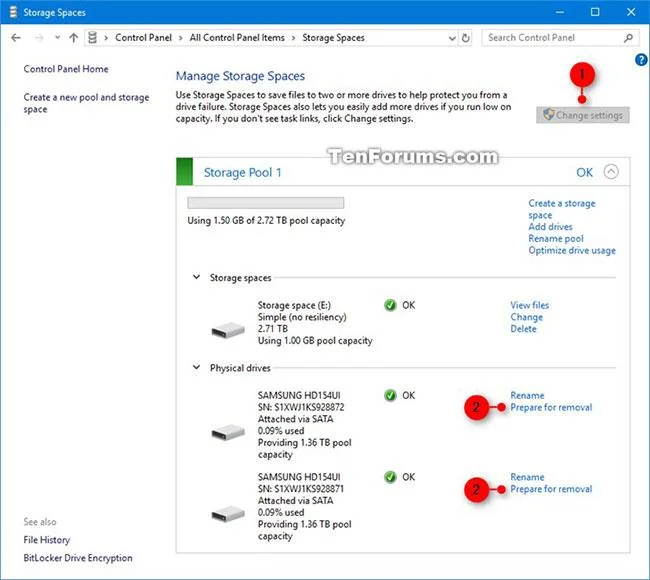
Task: Click the address bar storage icon
Action: click(x=92, y=38)
